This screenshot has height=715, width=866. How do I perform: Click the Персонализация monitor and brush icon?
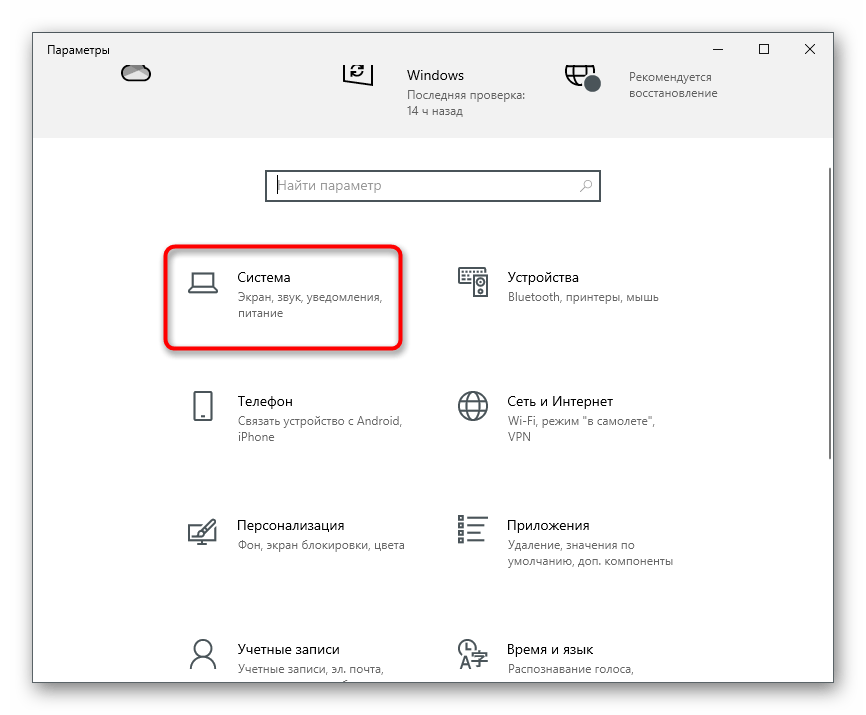tap(203, 531)
